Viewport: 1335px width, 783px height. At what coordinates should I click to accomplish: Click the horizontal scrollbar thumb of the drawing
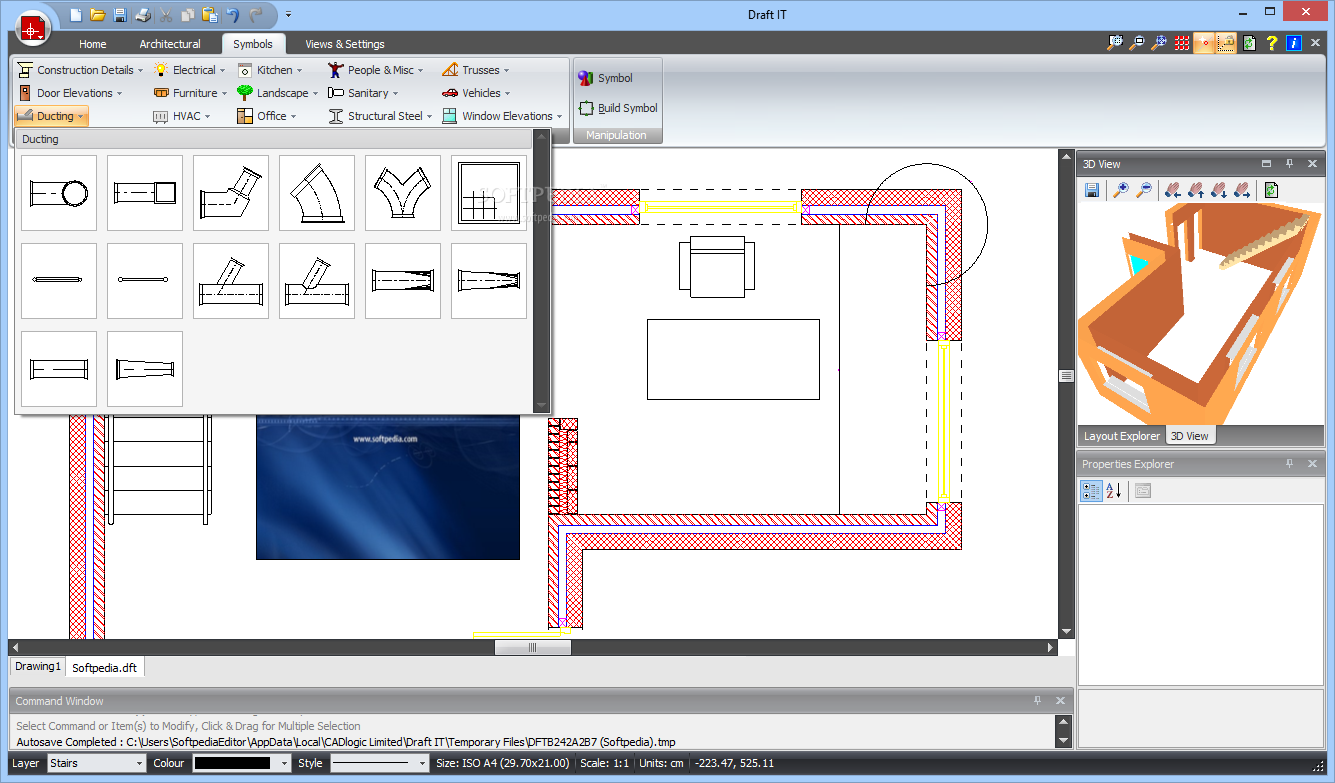pos(533,648)
